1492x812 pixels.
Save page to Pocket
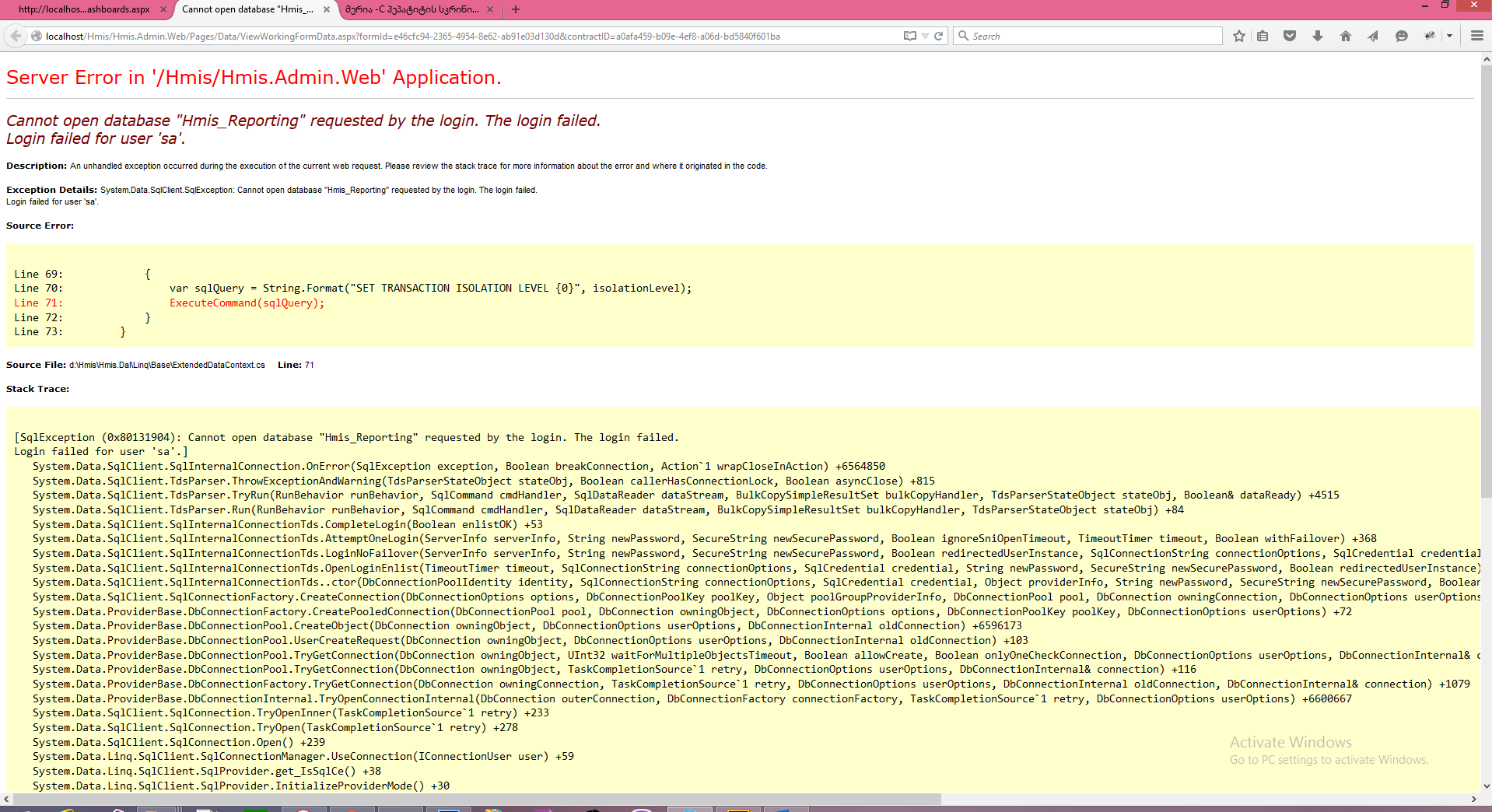(x=1290, y=36)
